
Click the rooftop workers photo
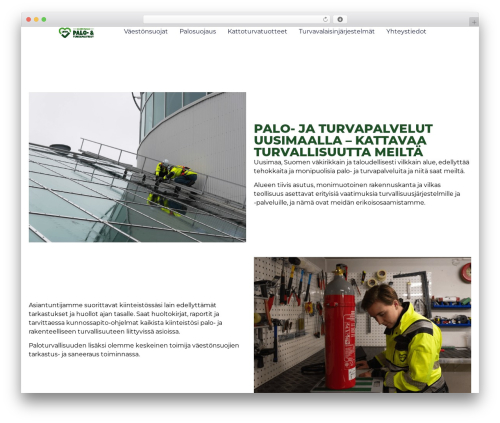[x=137, y=167]
